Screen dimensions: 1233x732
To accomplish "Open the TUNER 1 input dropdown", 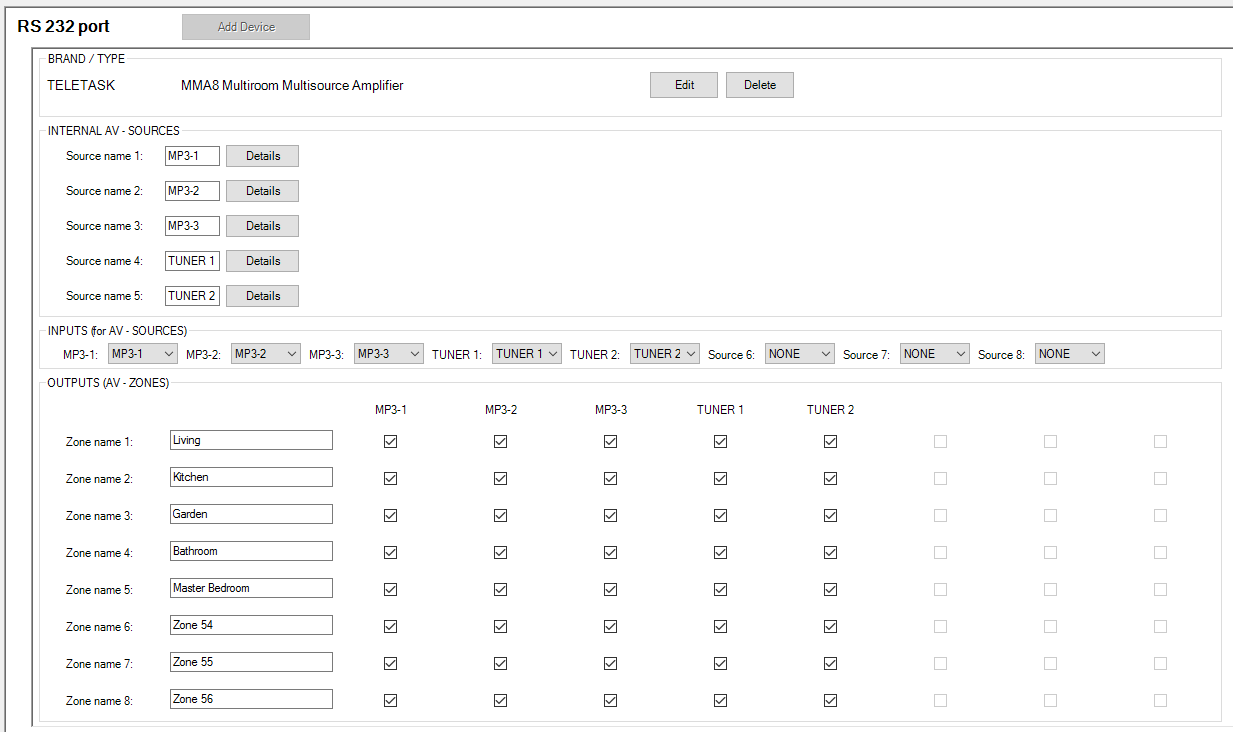I will coord(526,354).
